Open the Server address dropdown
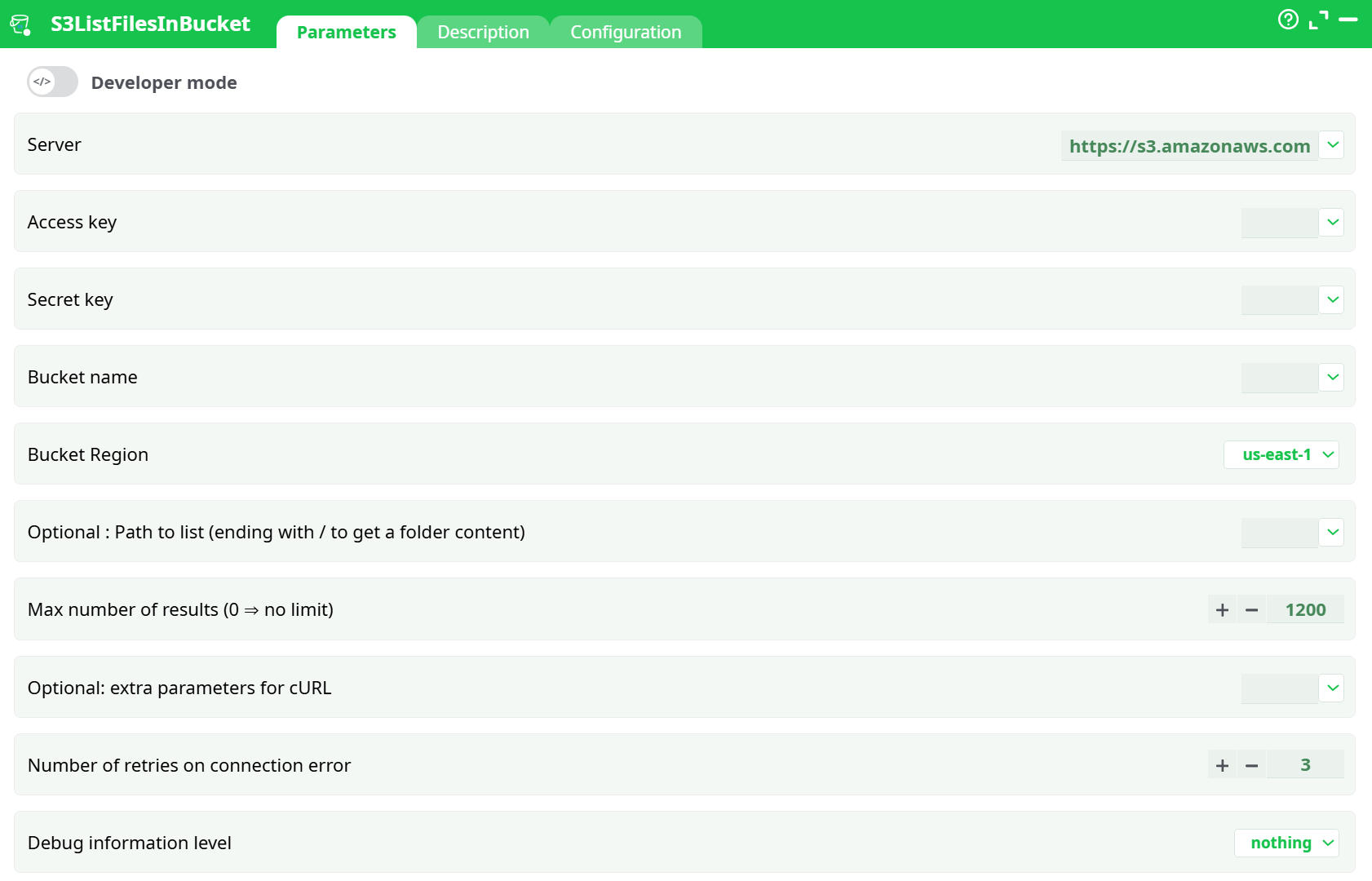 coord(1333,145)
